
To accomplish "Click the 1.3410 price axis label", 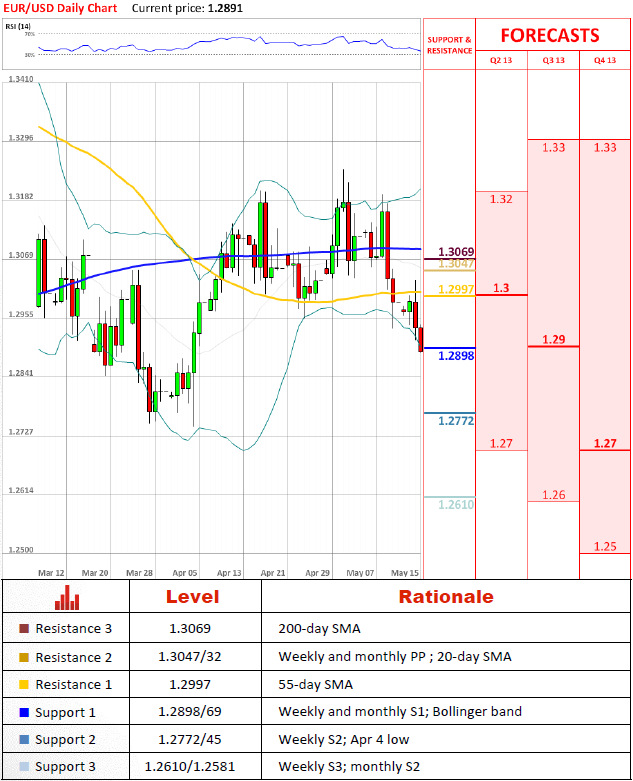I will pyautogui.click(x=21, y=79).
